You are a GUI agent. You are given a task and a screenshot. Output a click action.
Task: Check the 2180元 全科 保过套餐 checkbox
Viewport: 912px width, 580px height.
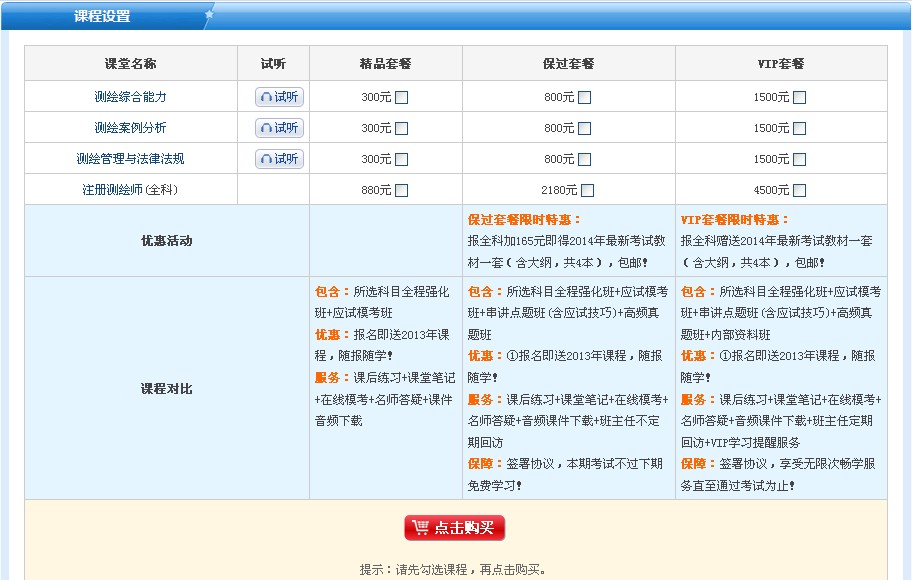click(588, 191)
